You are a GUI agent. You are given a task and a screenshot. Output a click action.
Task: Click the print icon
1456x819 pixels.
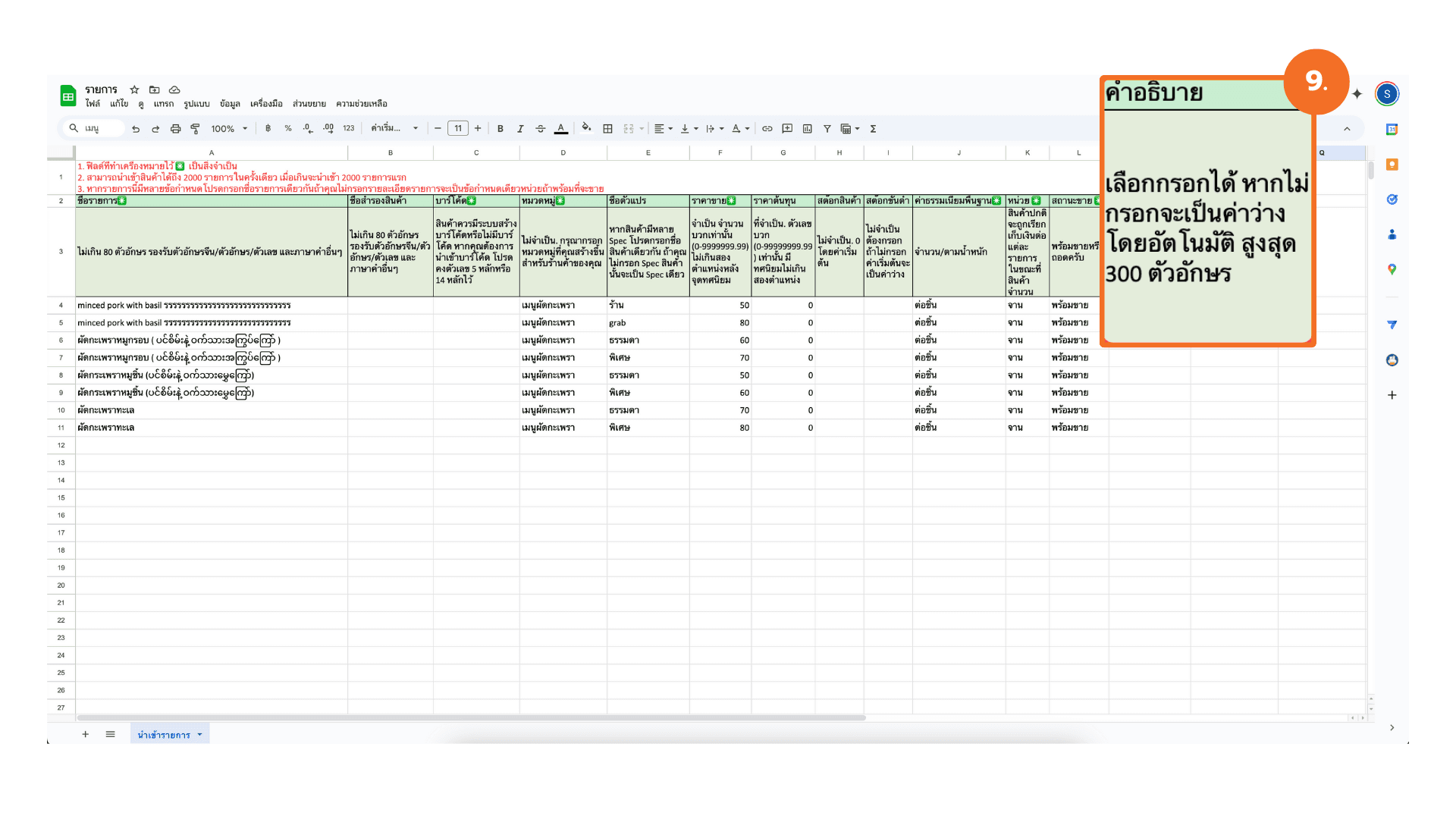[x=175, y=129]
